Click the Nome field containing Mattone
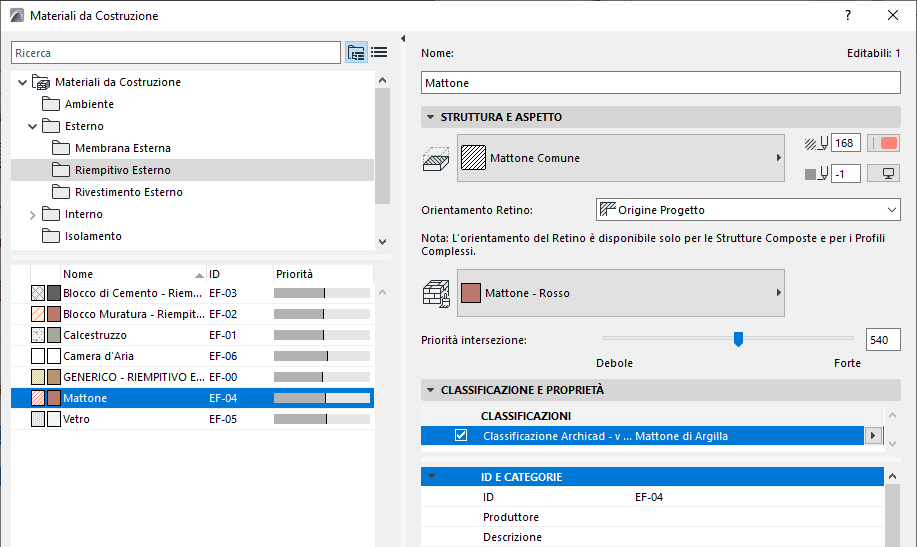Viewport: 917px width, 547px height. (661, 82)
